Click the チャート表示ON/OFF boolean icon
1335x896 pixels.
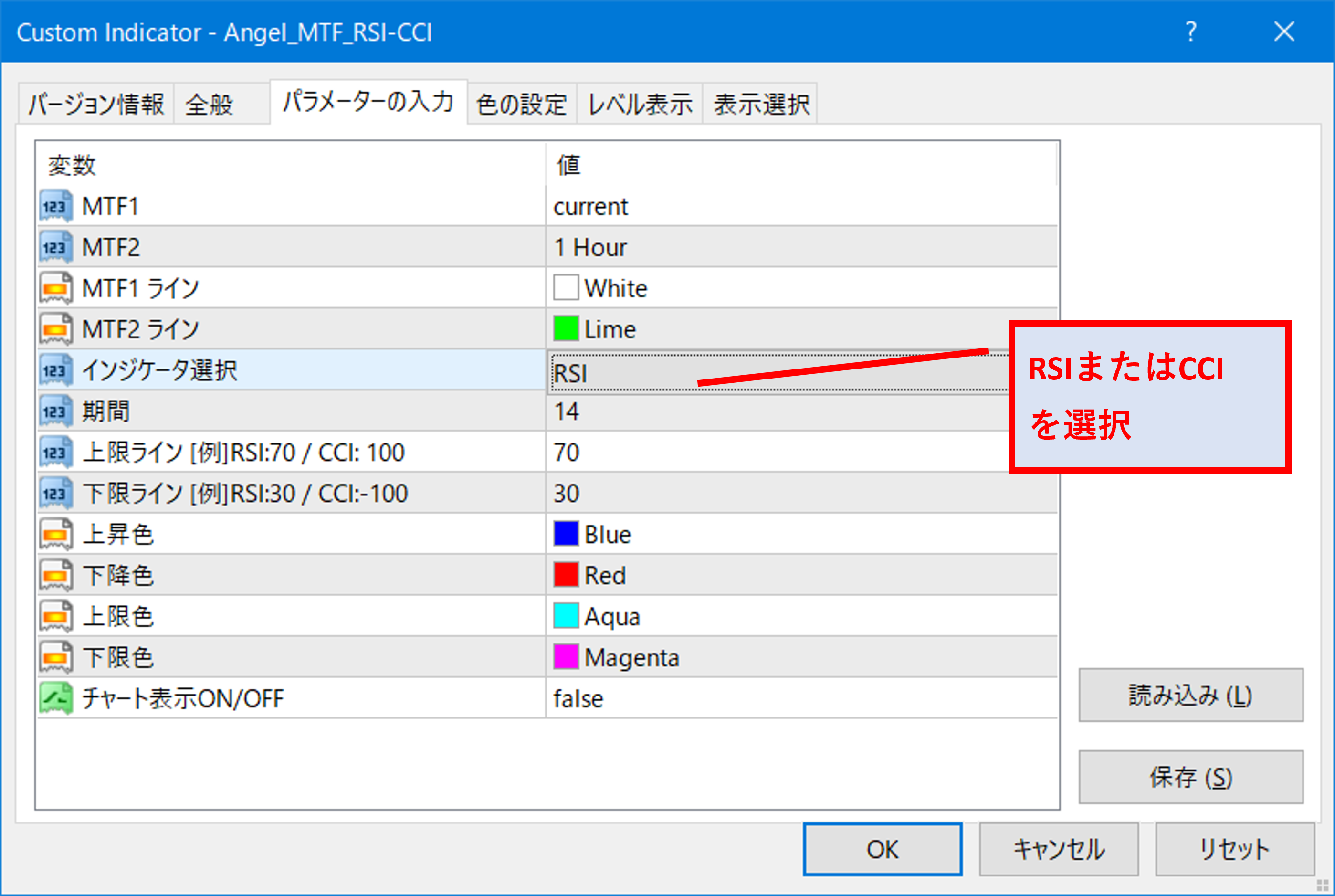(56, 698)
